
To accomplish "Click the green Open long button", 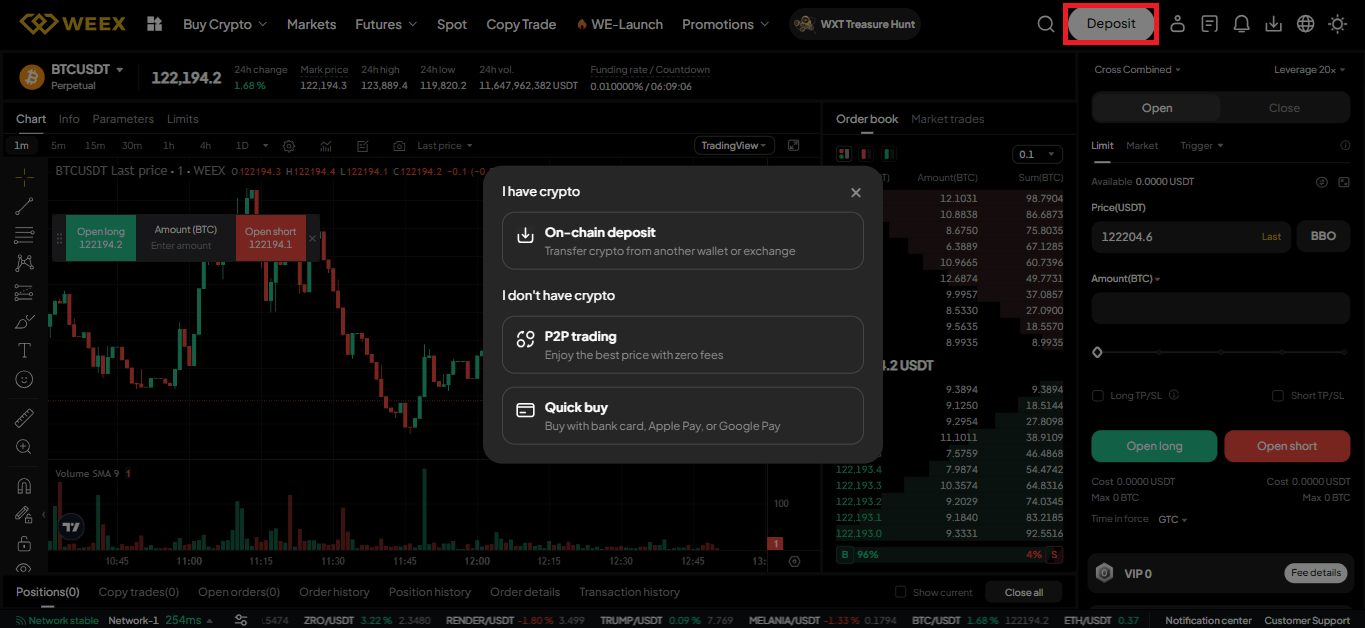I will tap(1154, 446).
